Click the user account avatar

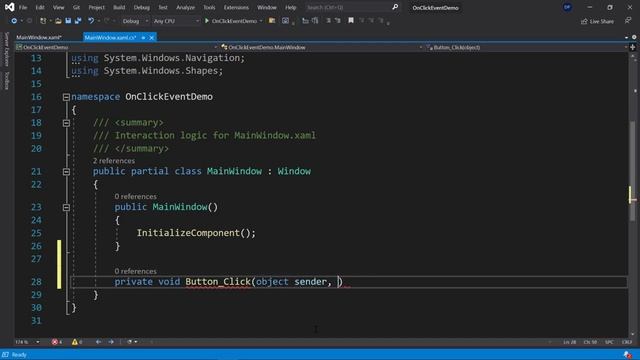click(x=567, y=7)
